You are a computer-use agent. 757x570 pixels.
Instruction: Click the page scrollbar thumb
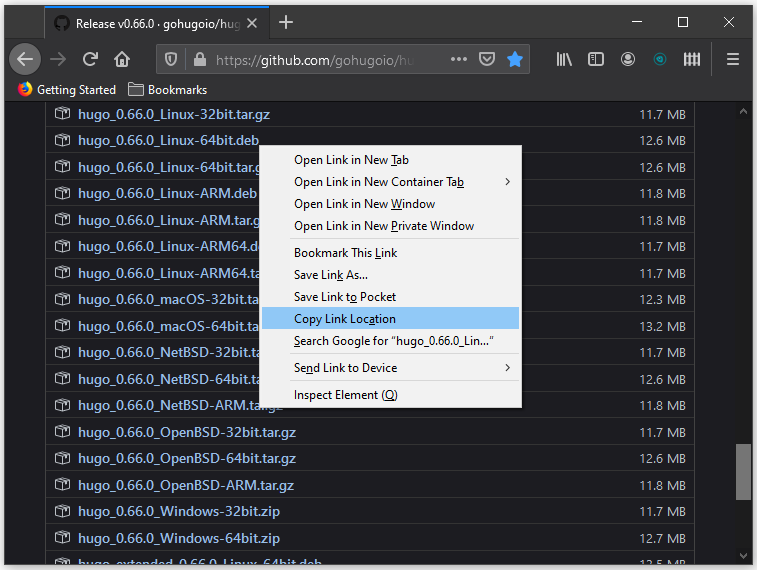(x=743, y=472)
